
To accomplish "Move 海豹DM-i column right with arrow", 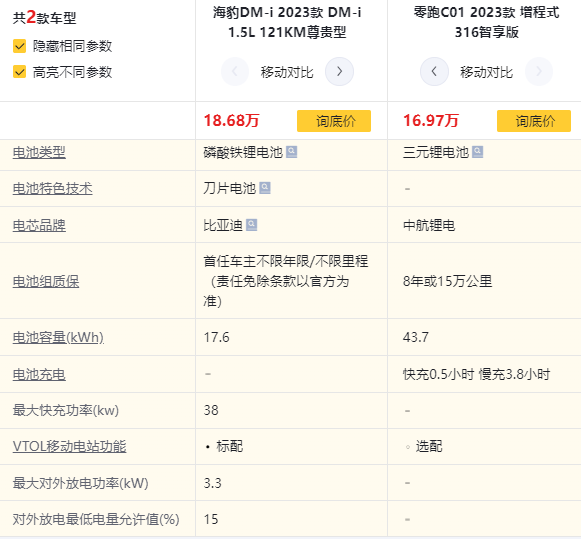I will tap(339, 71).
